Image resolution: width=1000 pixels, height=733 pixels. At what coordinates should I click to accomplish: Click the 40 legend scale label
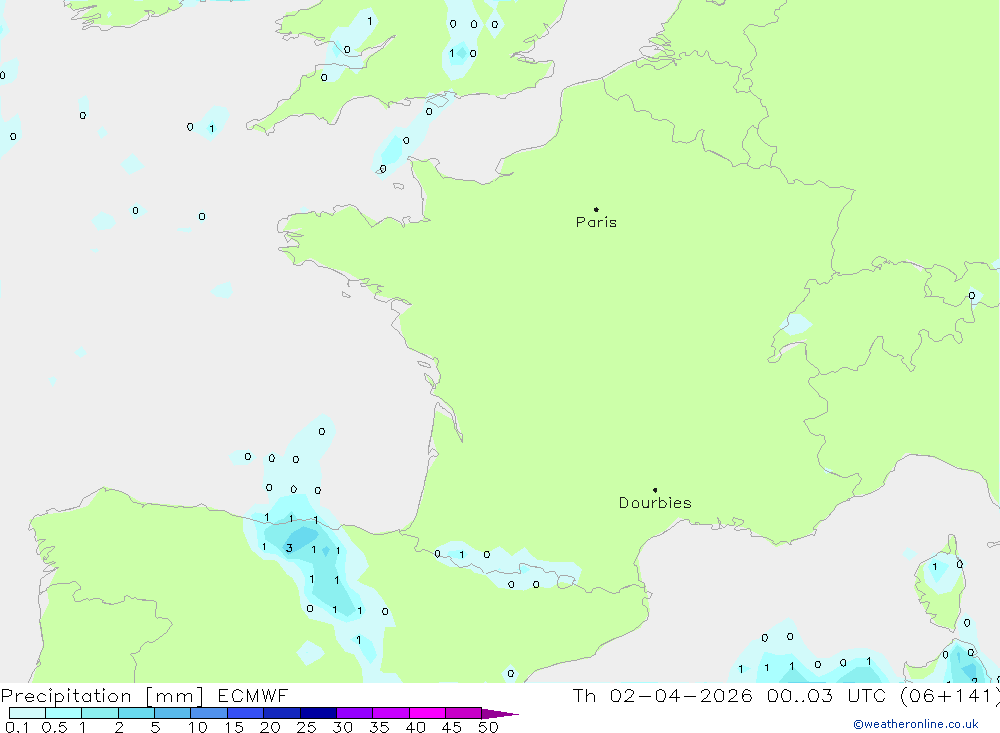pos(416,727)
